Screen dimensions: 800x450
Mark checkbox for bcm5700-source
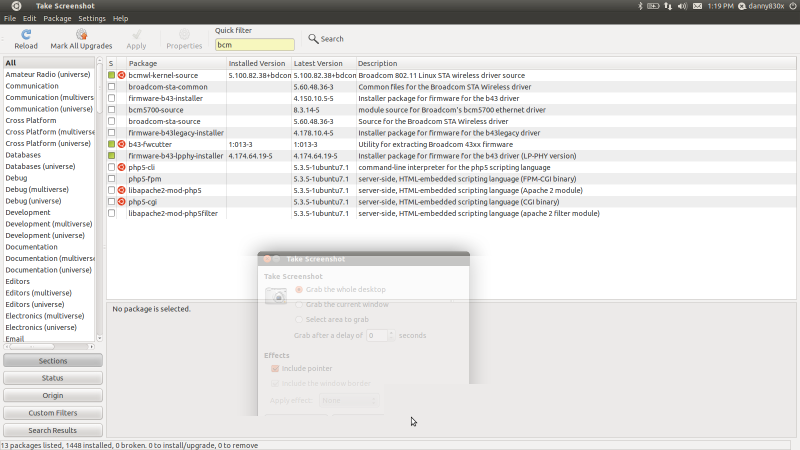[111, 110]
